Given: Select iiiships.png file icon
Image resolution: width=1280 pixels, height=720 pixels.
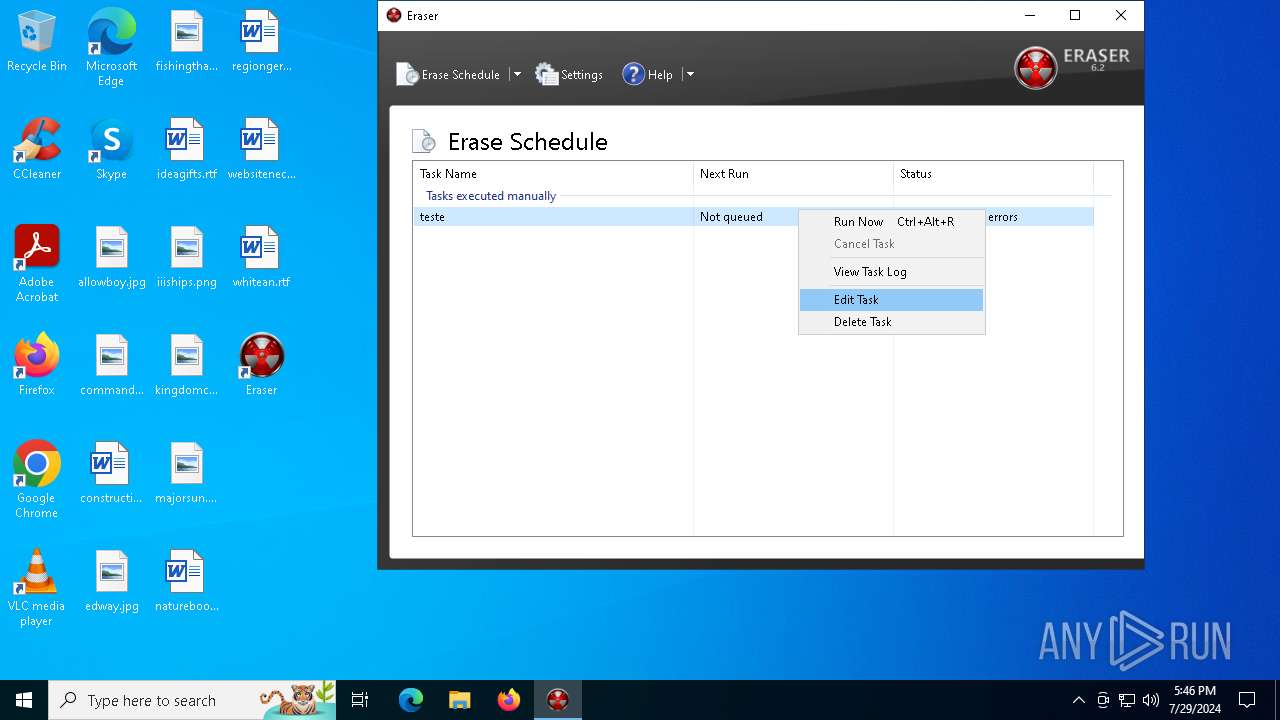Looking at the screenshot, I should click(187, 258).
